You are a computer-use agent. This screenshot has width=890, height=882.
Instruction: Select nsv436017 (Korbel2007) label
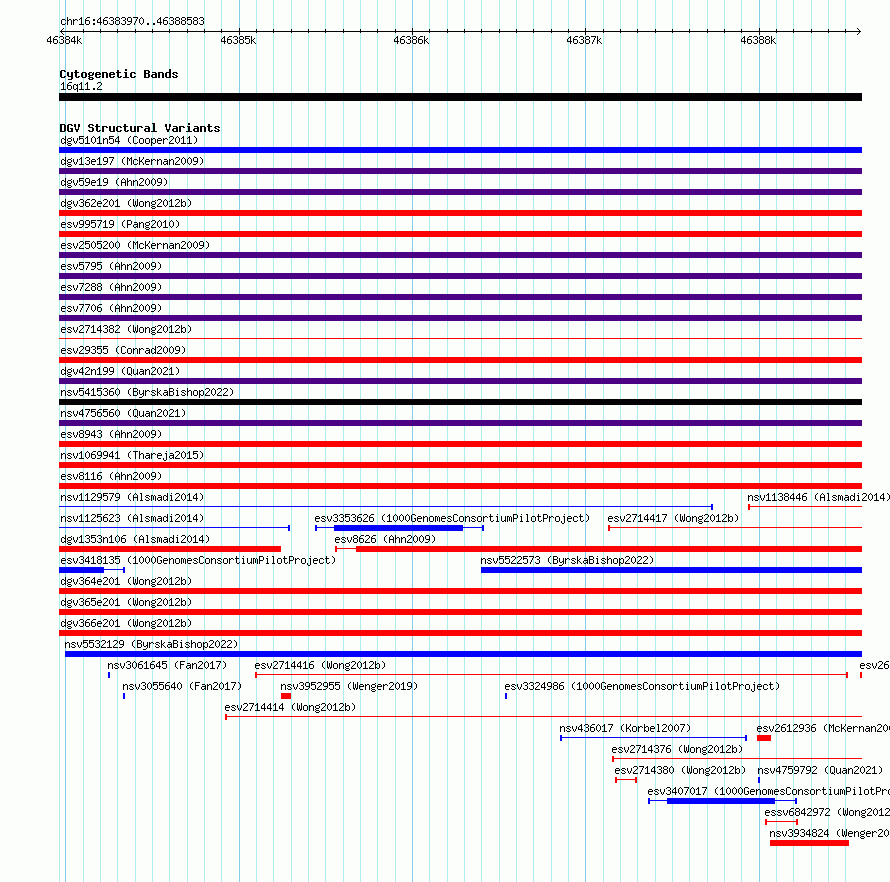(625, 728)
